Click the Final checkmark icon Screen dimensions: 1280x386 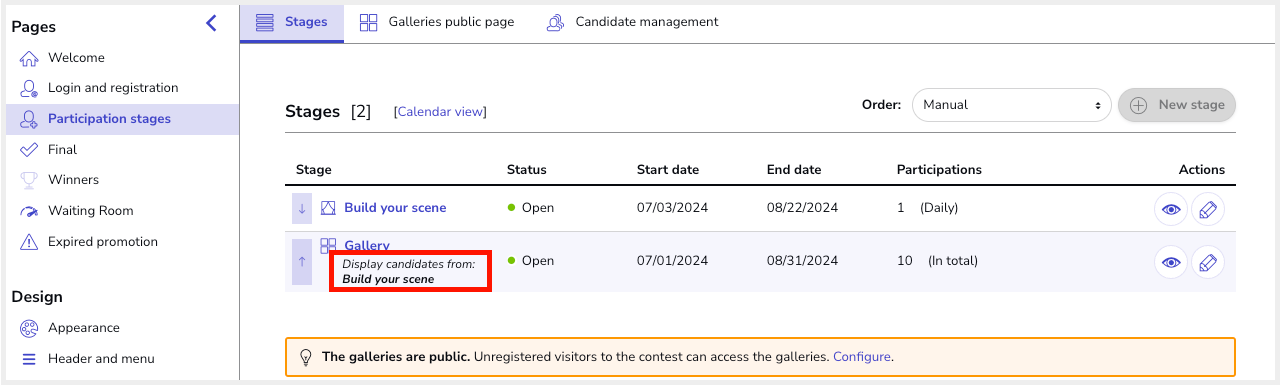tap(29, 150)
